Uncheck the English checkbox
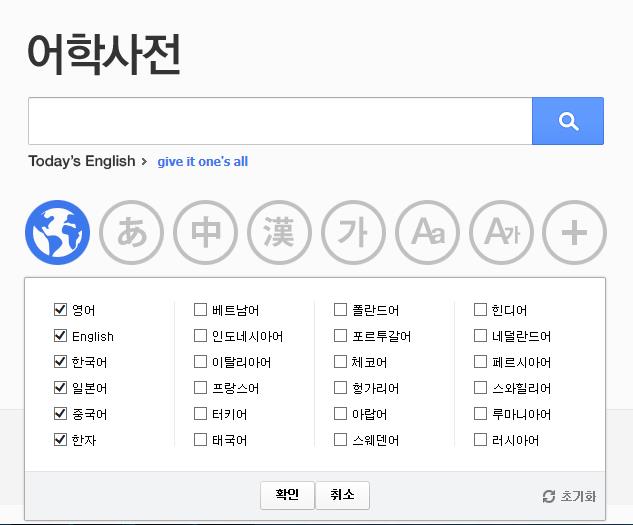 (60, 336)
